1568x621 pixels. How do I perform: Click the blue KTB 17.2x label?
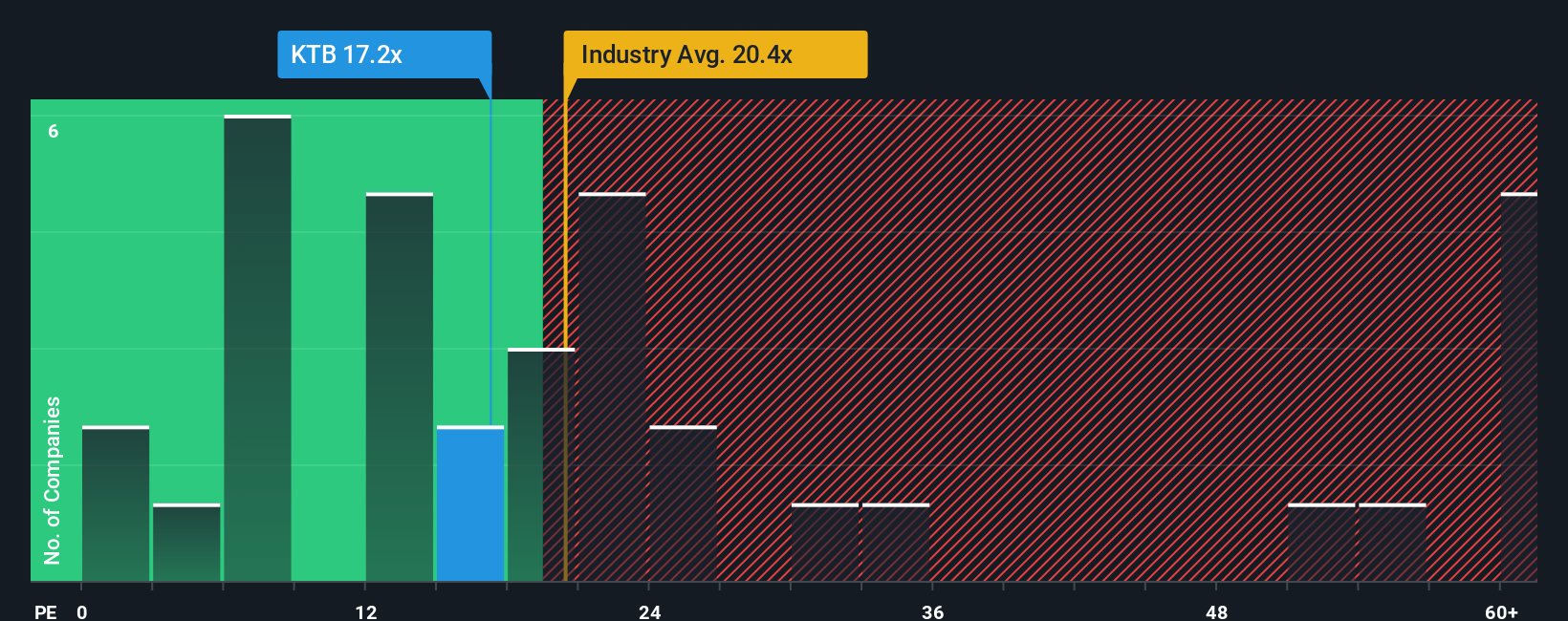384,54
